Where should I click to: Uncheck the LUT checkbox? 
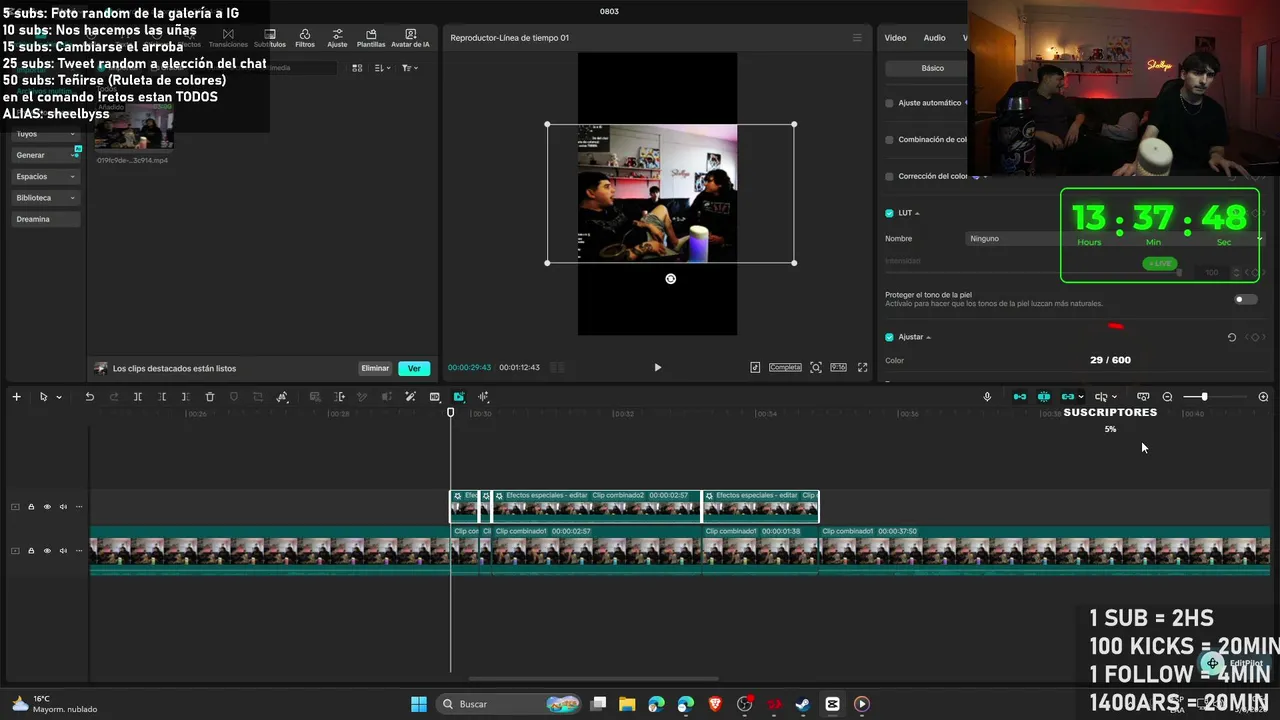click(x=889, y=213)
